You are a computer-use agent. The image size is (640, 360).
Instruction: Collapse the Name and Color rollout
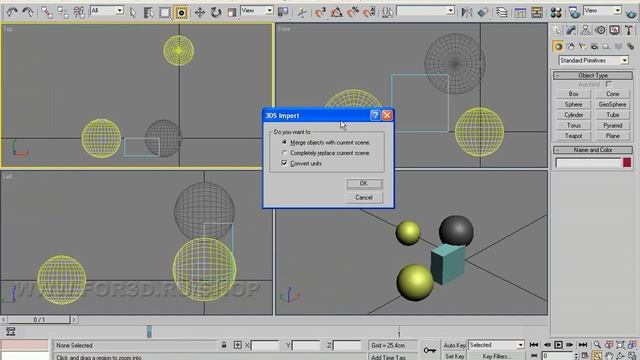tap(593, 150)
